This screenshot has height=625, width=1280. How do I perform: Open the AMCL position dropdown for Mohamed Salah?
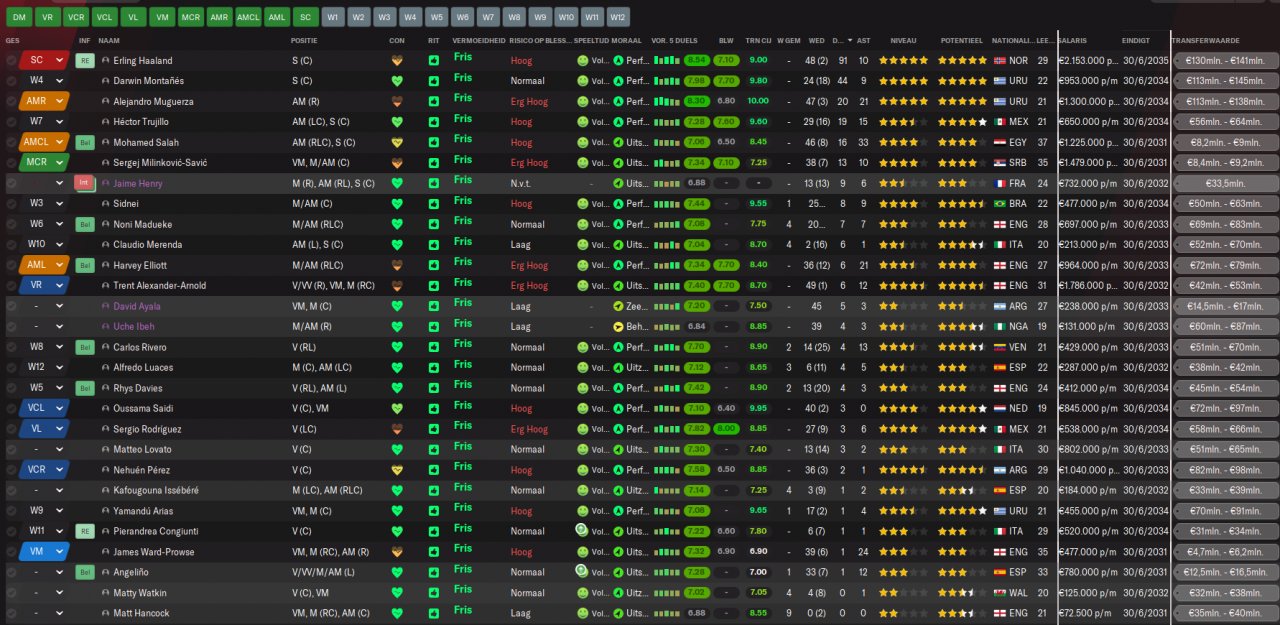[x=44, y=142]
